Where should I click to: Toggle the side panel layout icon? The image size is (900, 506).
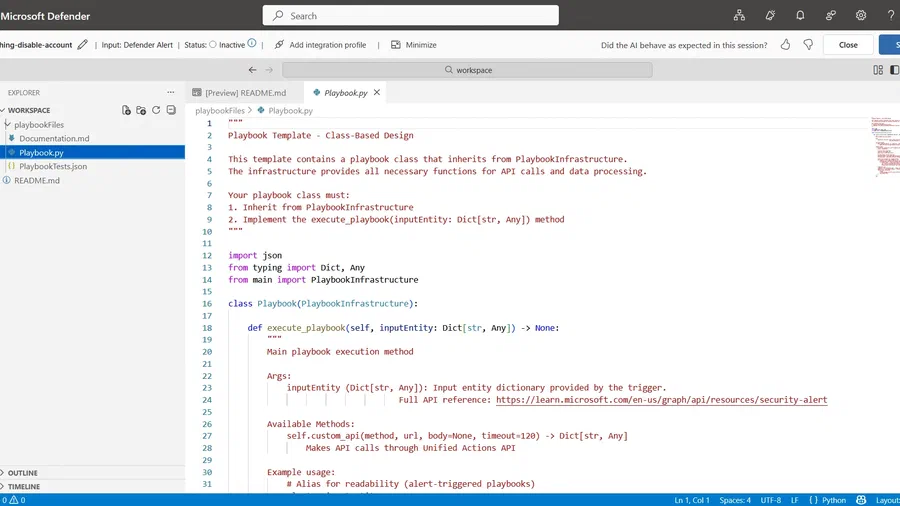[894, 70]
